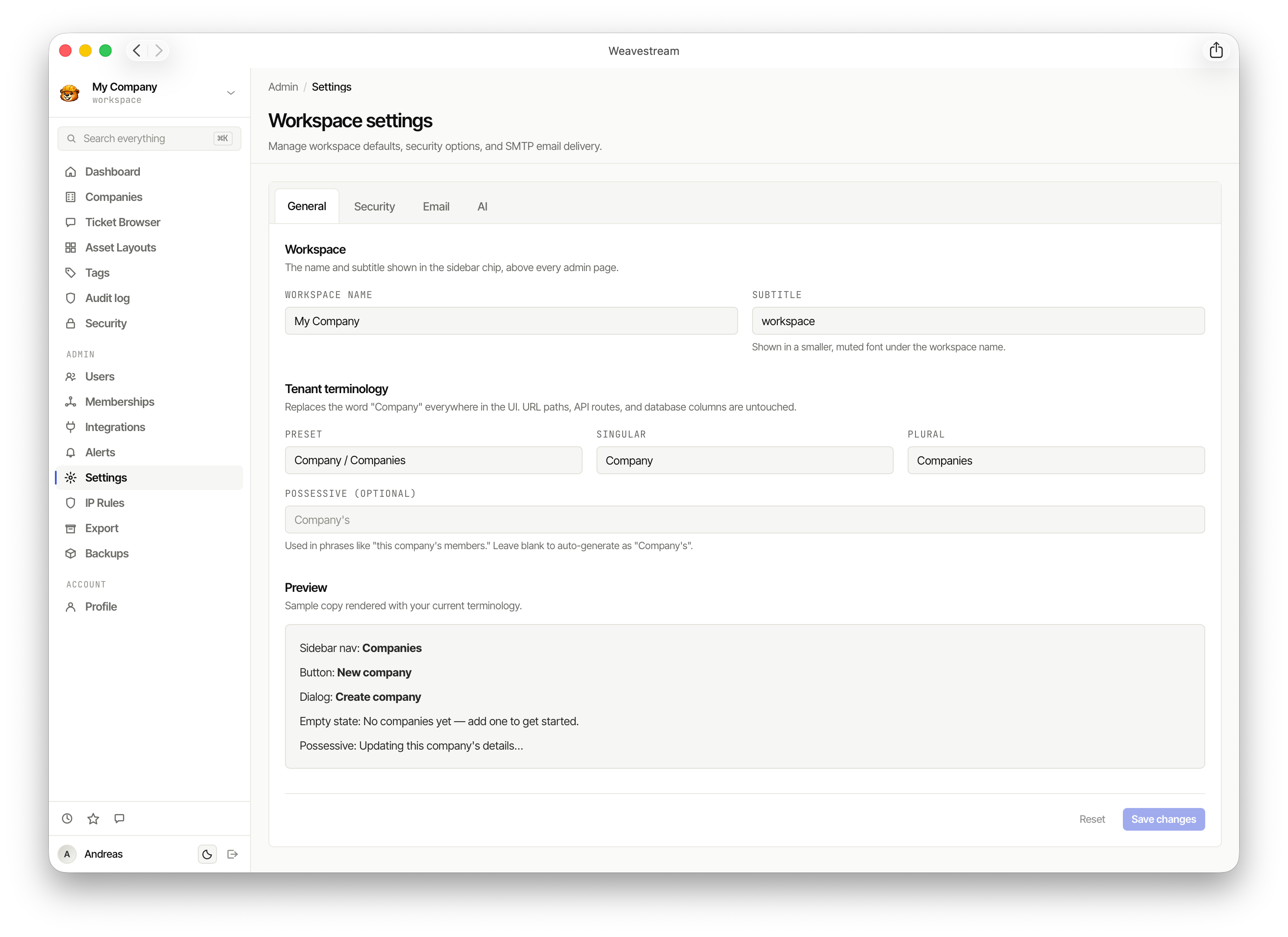Image resolution: width=1288 pixels, height=937 pixels.
Task: Click the Security lock icon in sidebar
Action: [x=71, y=323]
